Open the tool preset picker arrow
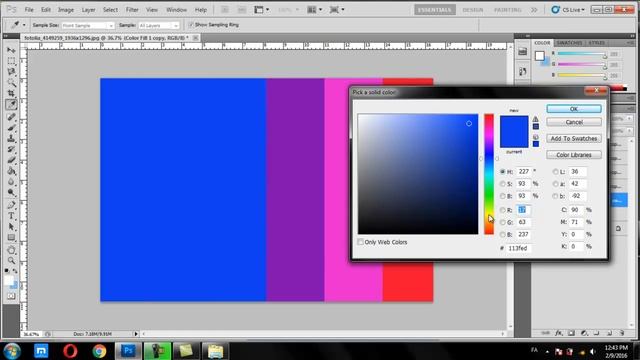 click(x=24, y=25)
